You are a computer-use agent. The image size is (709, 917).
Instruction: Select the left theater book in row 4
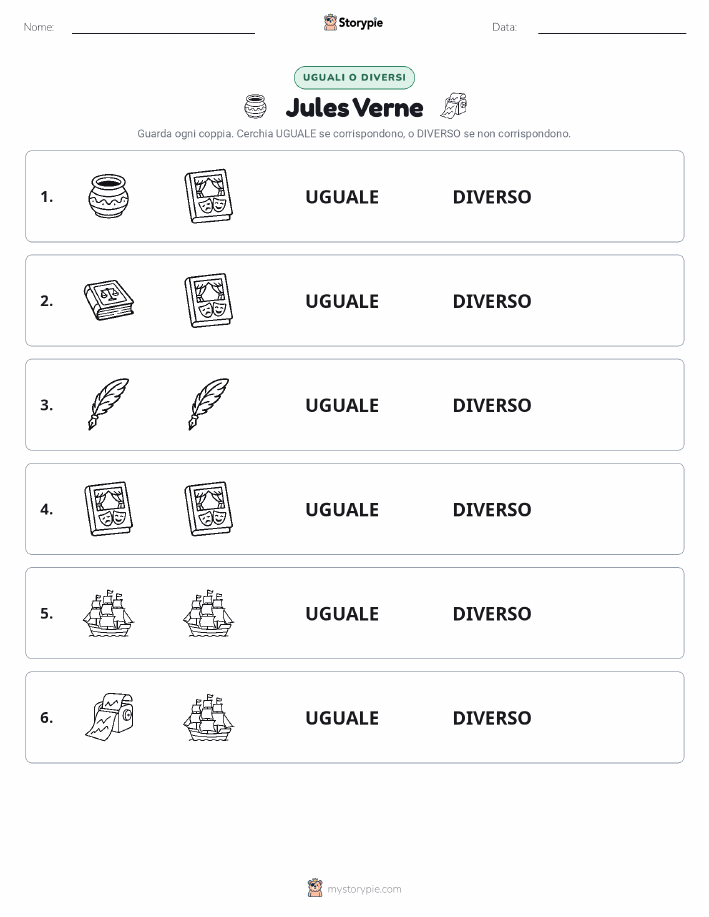[x=109, y=509]
